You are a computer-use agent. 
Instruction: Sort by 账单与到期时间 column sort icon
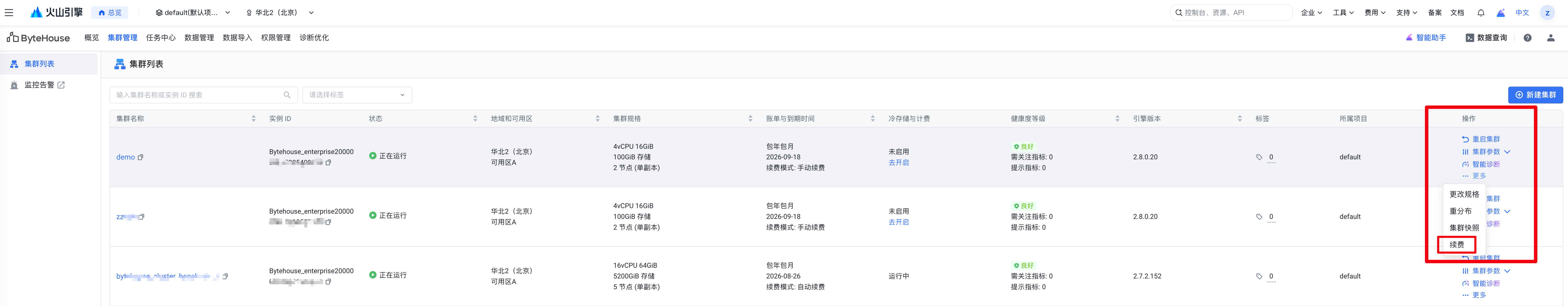[x=872, y=119]
